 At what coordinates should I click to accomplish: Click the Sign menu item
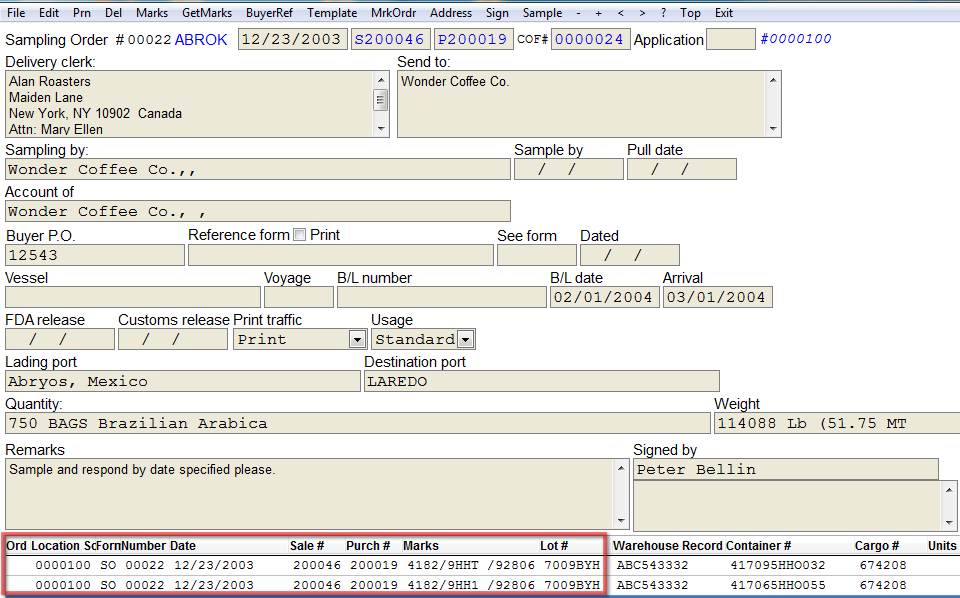point(497,13)
